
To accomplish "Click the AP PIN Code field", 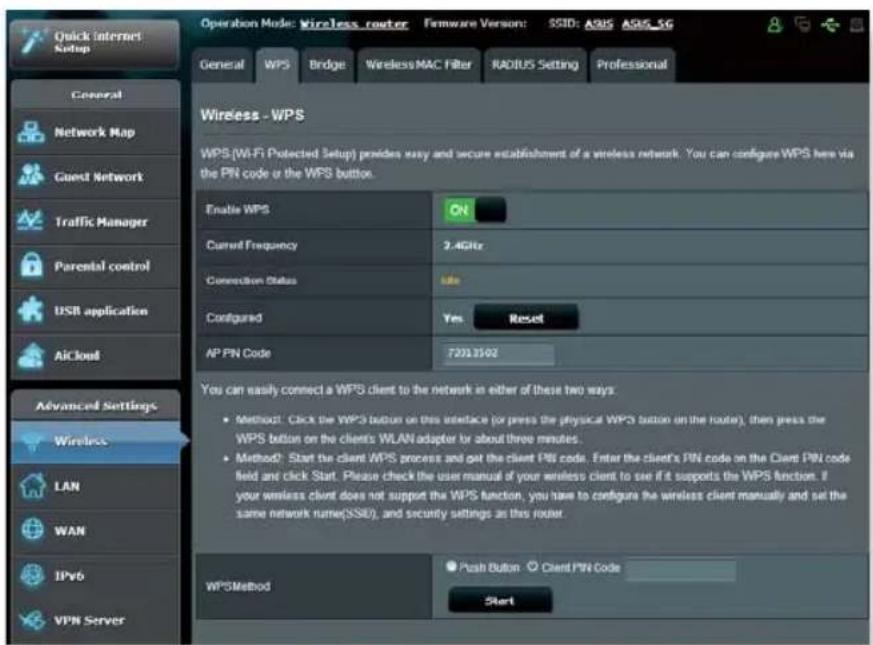I will coord(498,354).
